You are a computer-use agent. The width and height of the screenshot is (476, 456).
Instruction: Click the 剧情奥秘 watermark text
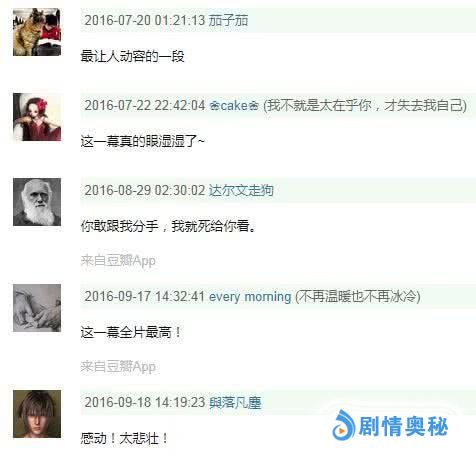point(403,426)
